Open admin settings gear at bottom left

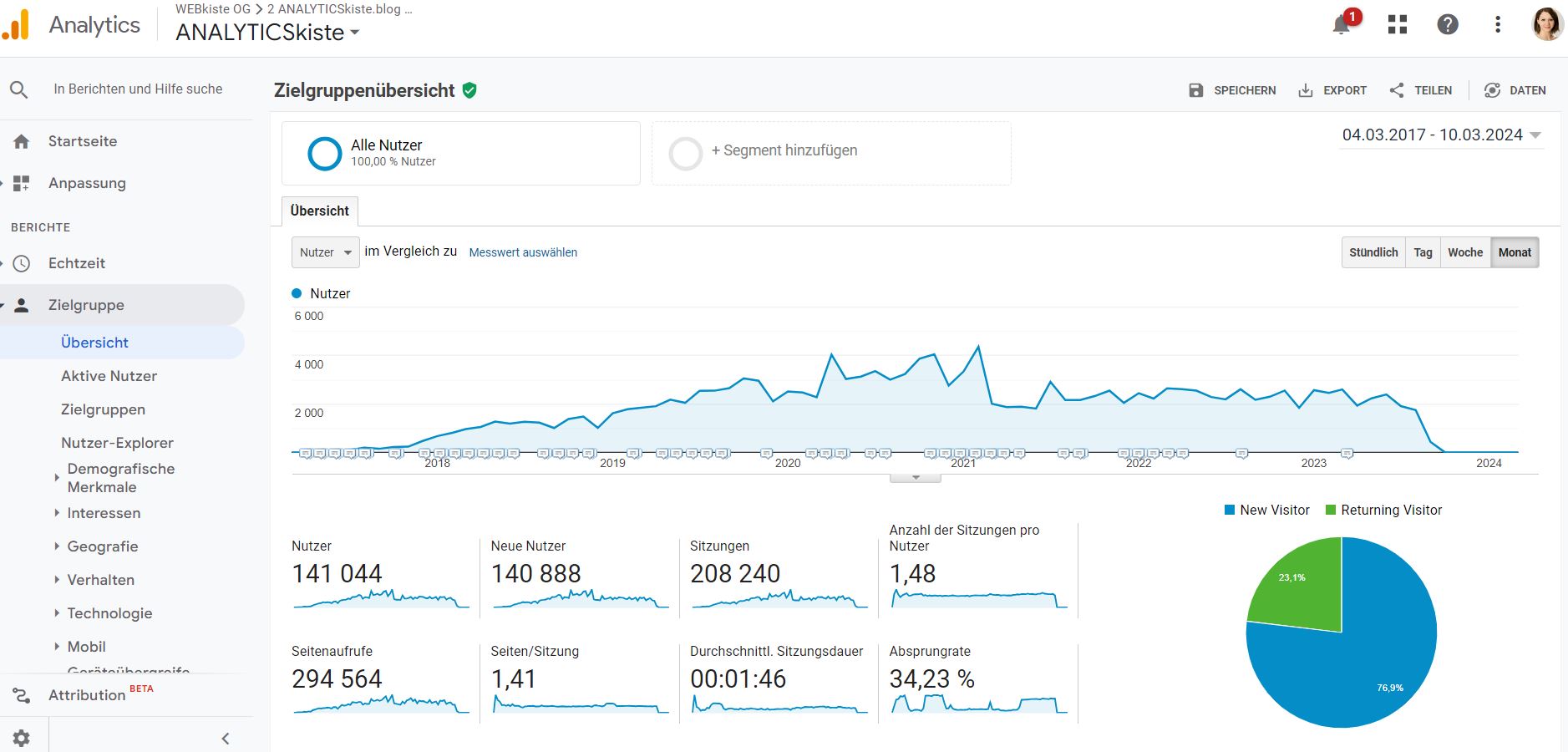tap(22, 738)
